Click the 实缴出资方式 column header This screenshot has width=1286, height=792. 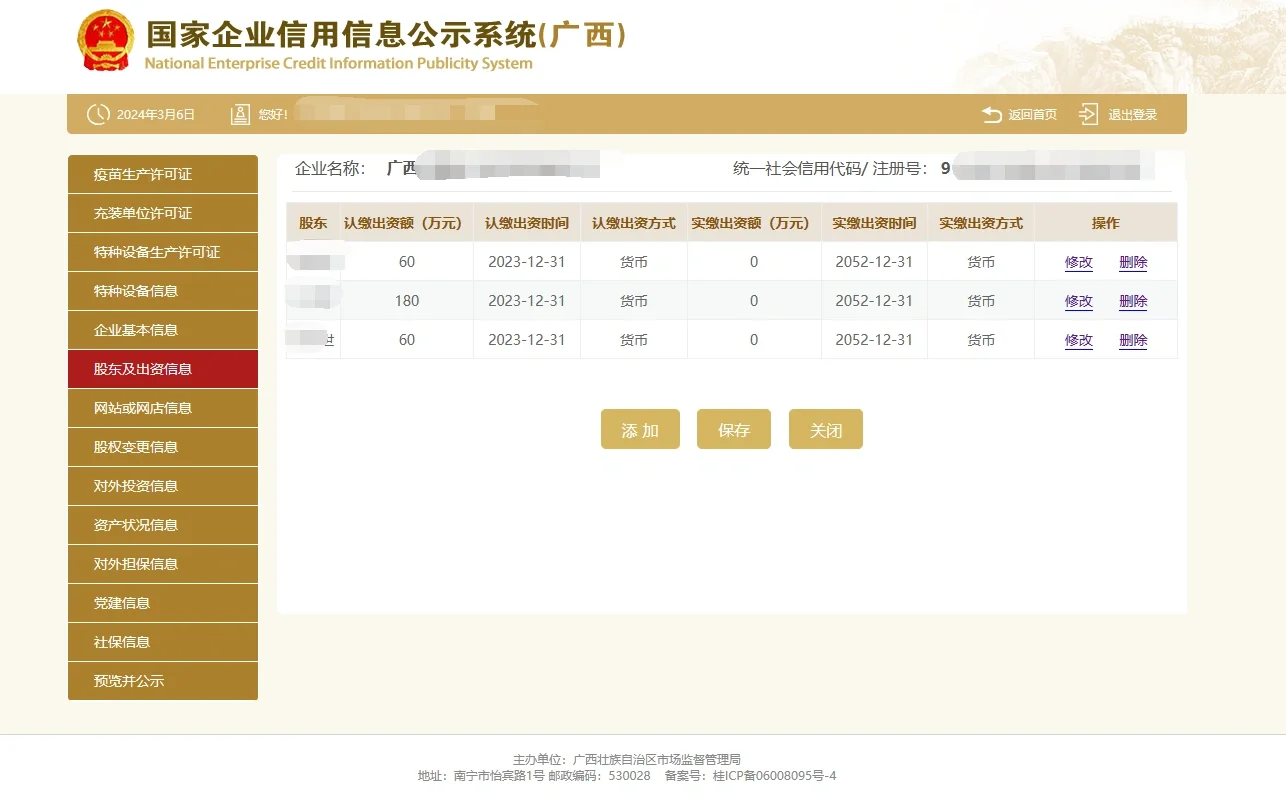click(x=981, y=223)
